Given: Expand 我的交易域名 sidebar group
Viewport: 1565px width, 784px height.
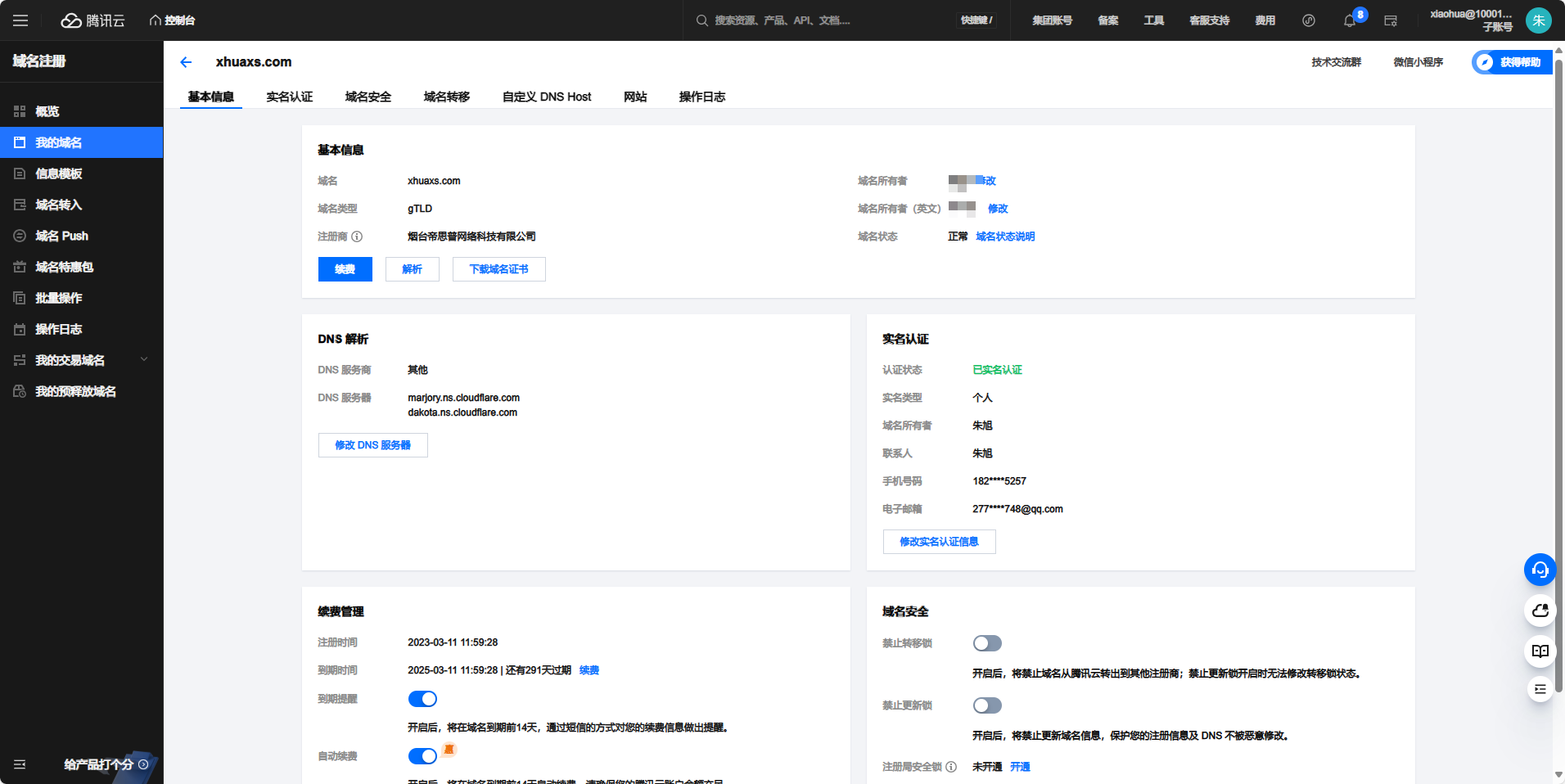Looking at the screenshot, I should point(82,360).
